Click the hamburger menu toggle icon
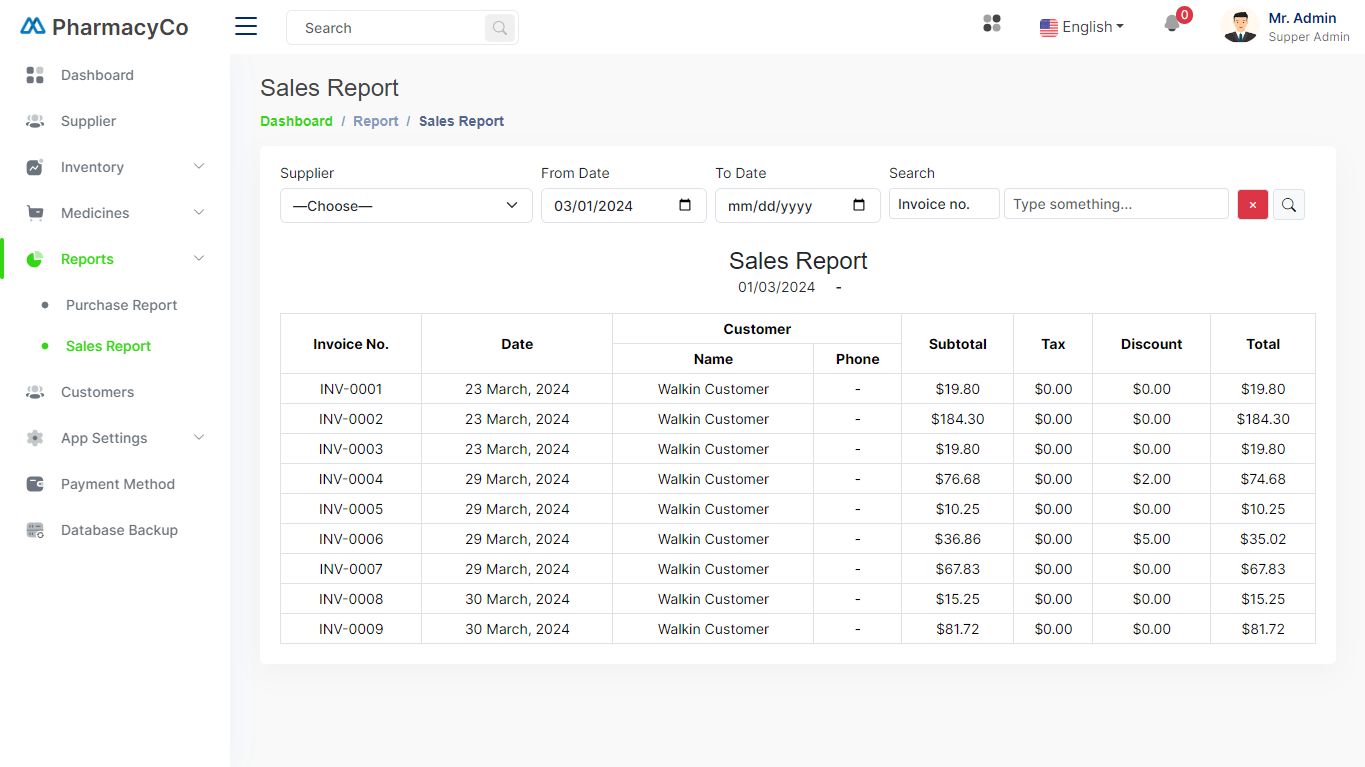 tap(246, 27)
